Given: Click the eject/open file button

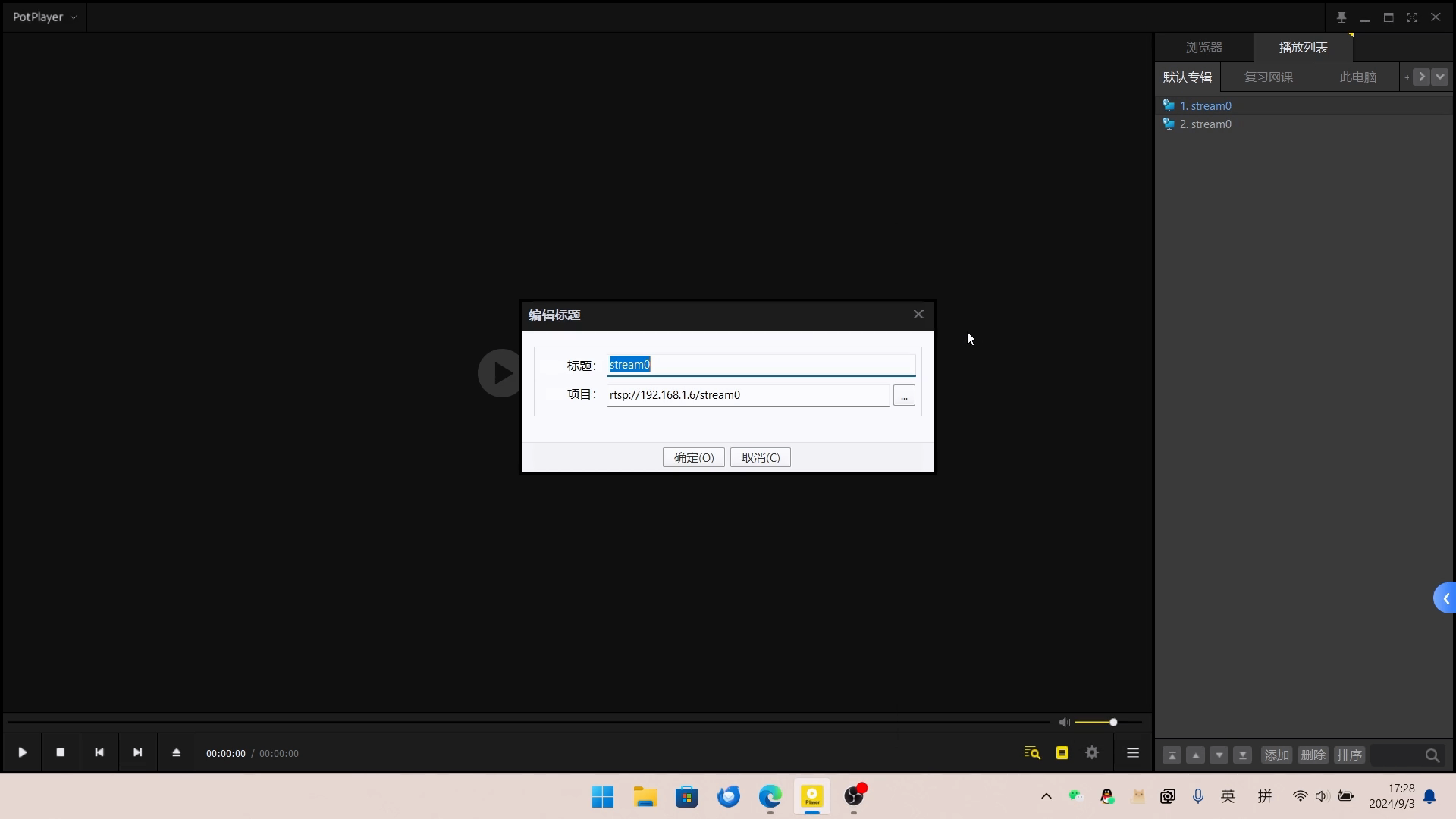Looking at the screenshot, I should coord(176,753).
